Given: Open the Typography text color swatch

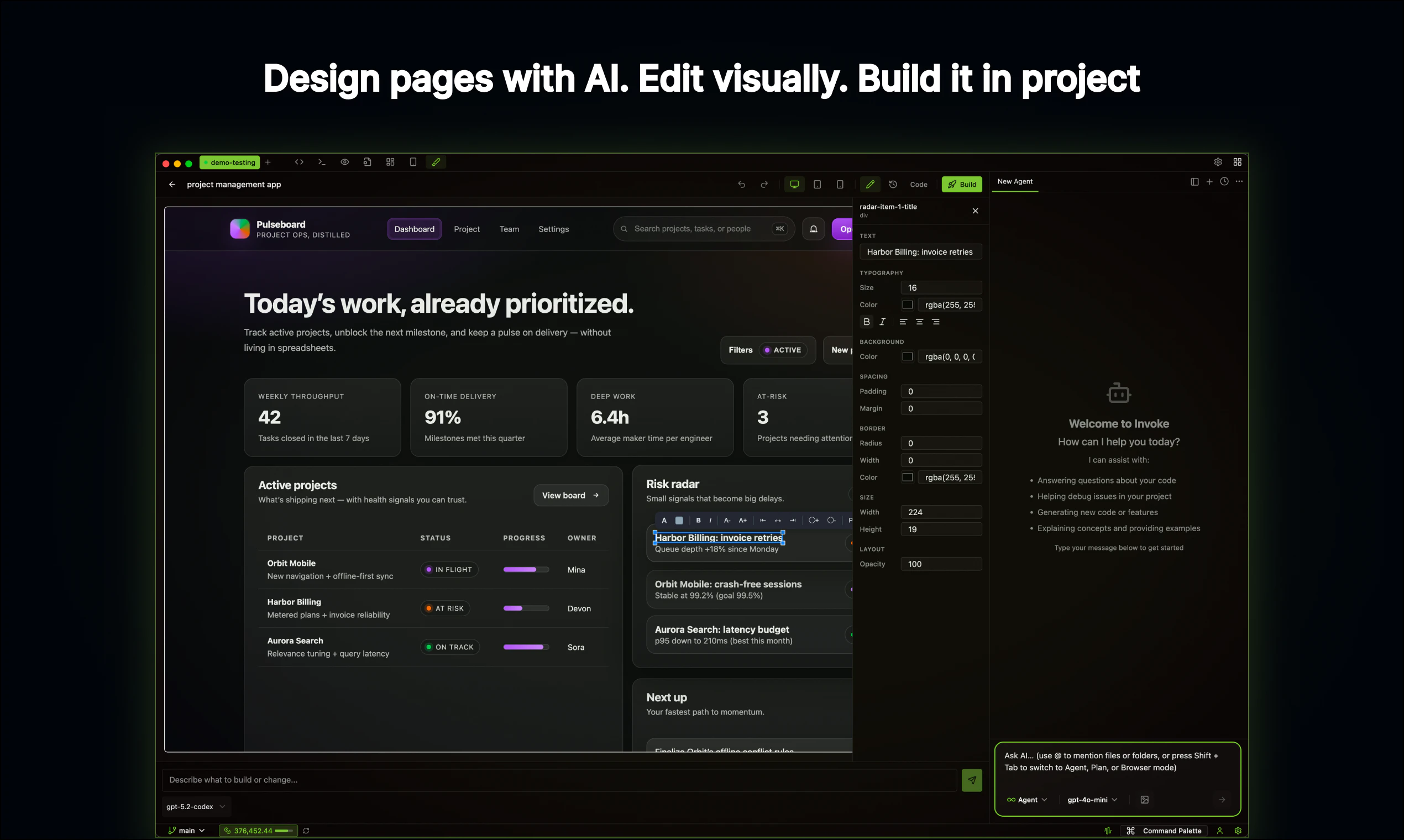Looking at the screenshot, I should [907, 305].
